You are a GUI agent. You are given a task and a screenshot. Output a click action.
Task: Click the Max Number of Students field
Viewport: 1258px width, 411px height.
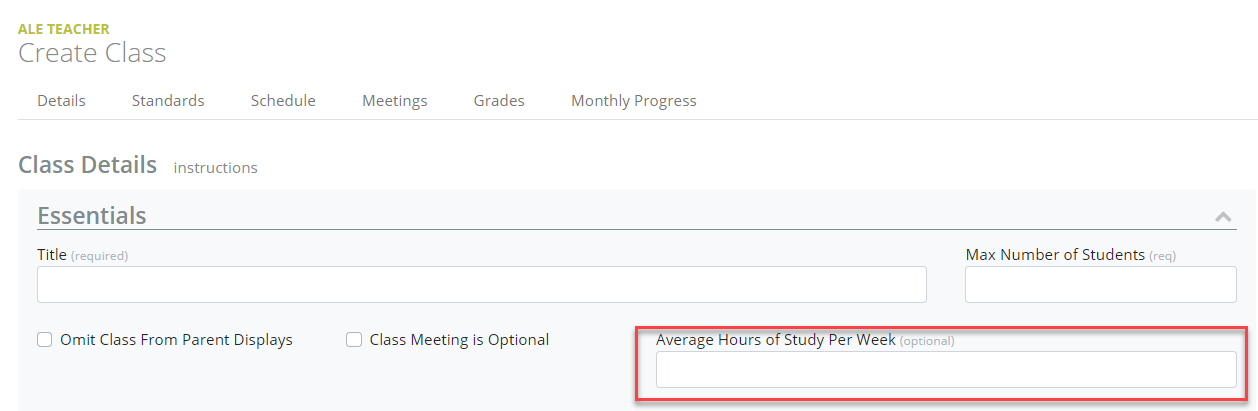pyautogui.click(x=1100, y=285)
